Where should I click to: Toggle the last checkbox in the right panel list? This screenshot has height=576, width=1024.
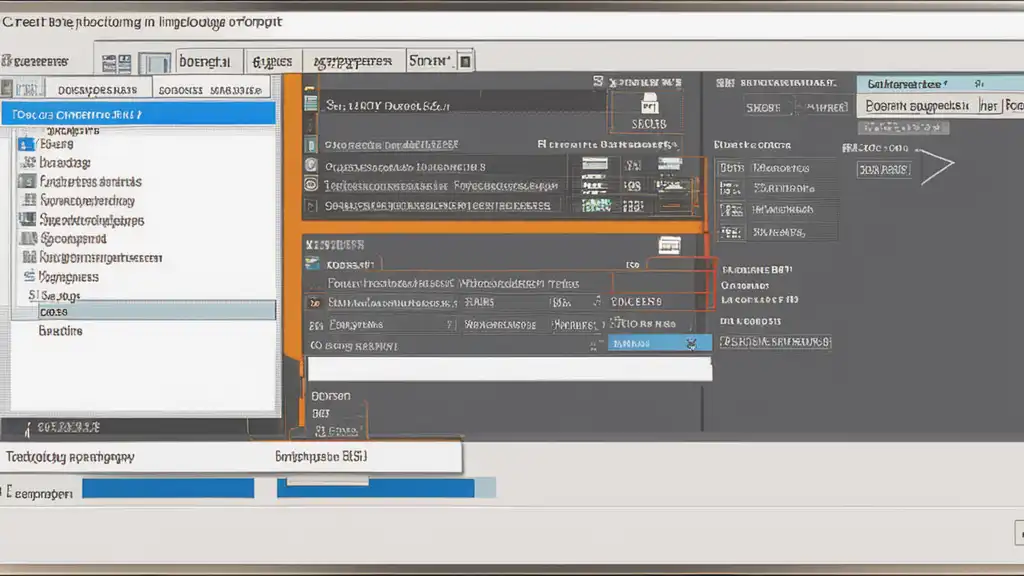pos(732,232)
